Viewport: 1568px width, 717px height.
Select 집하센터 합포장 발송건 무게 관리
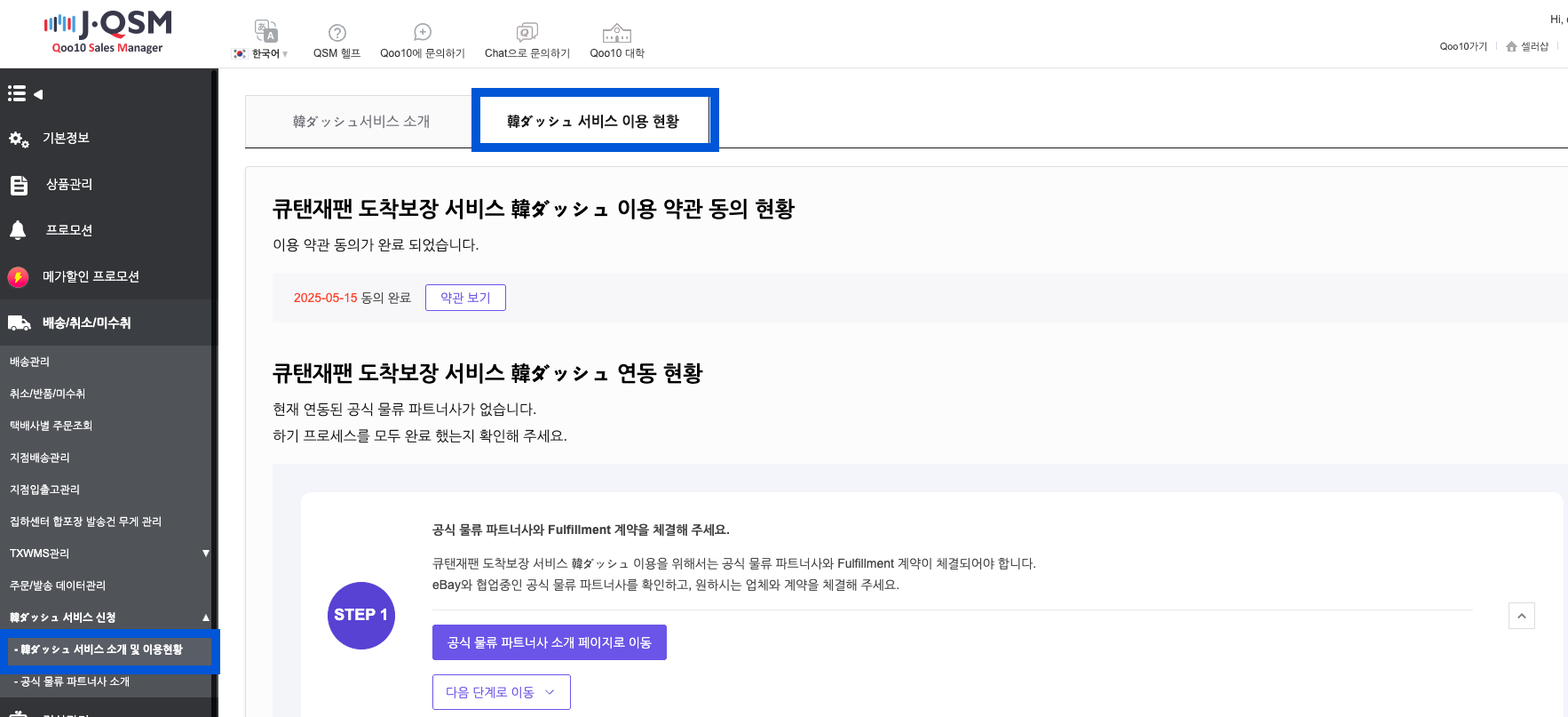(86, 522)
